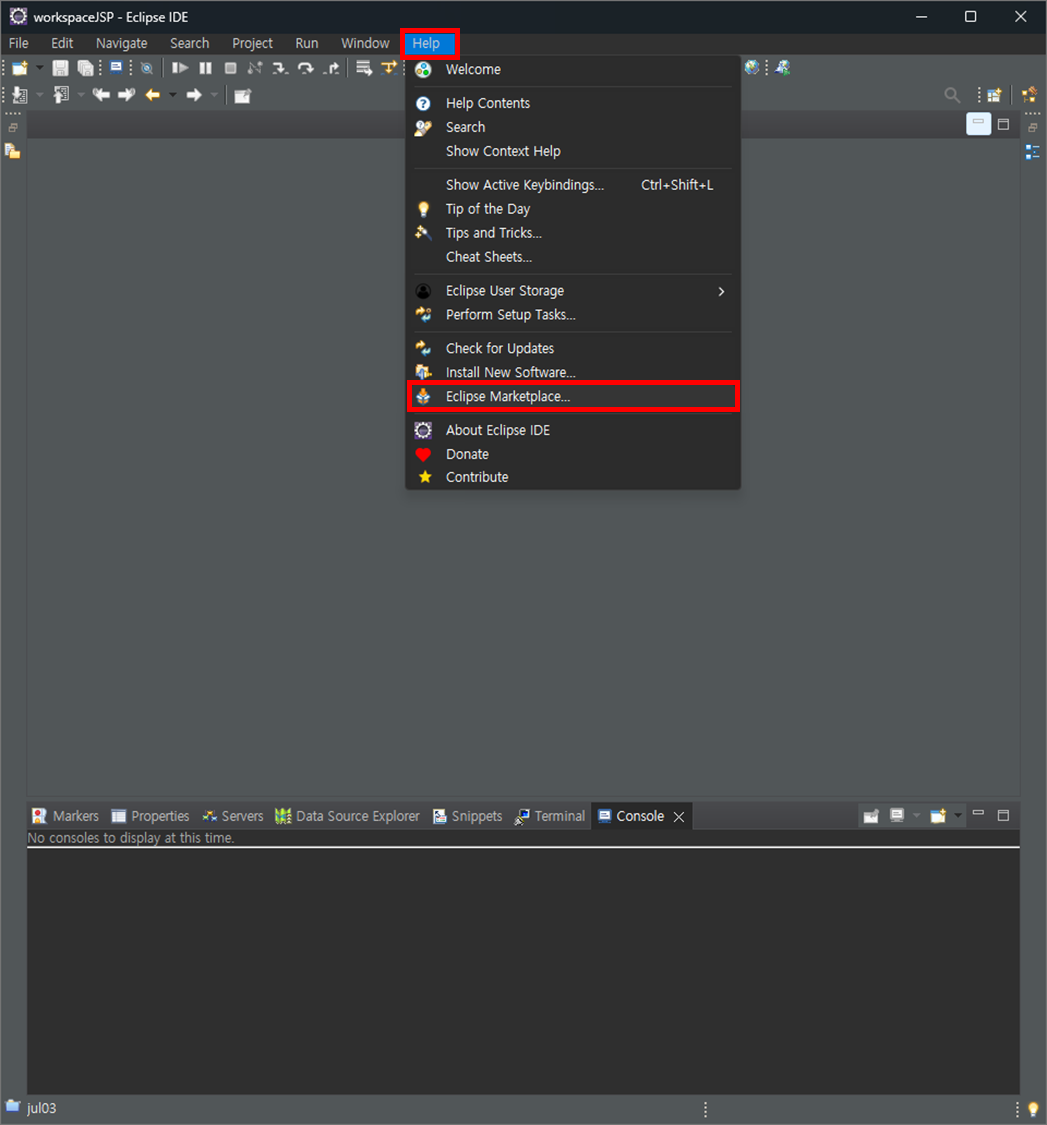Image resolution: width=1047 pixels, height=1125 pixels.
Task: Open the New wizard dropdown arrow
Action: (x=39, y=68)
